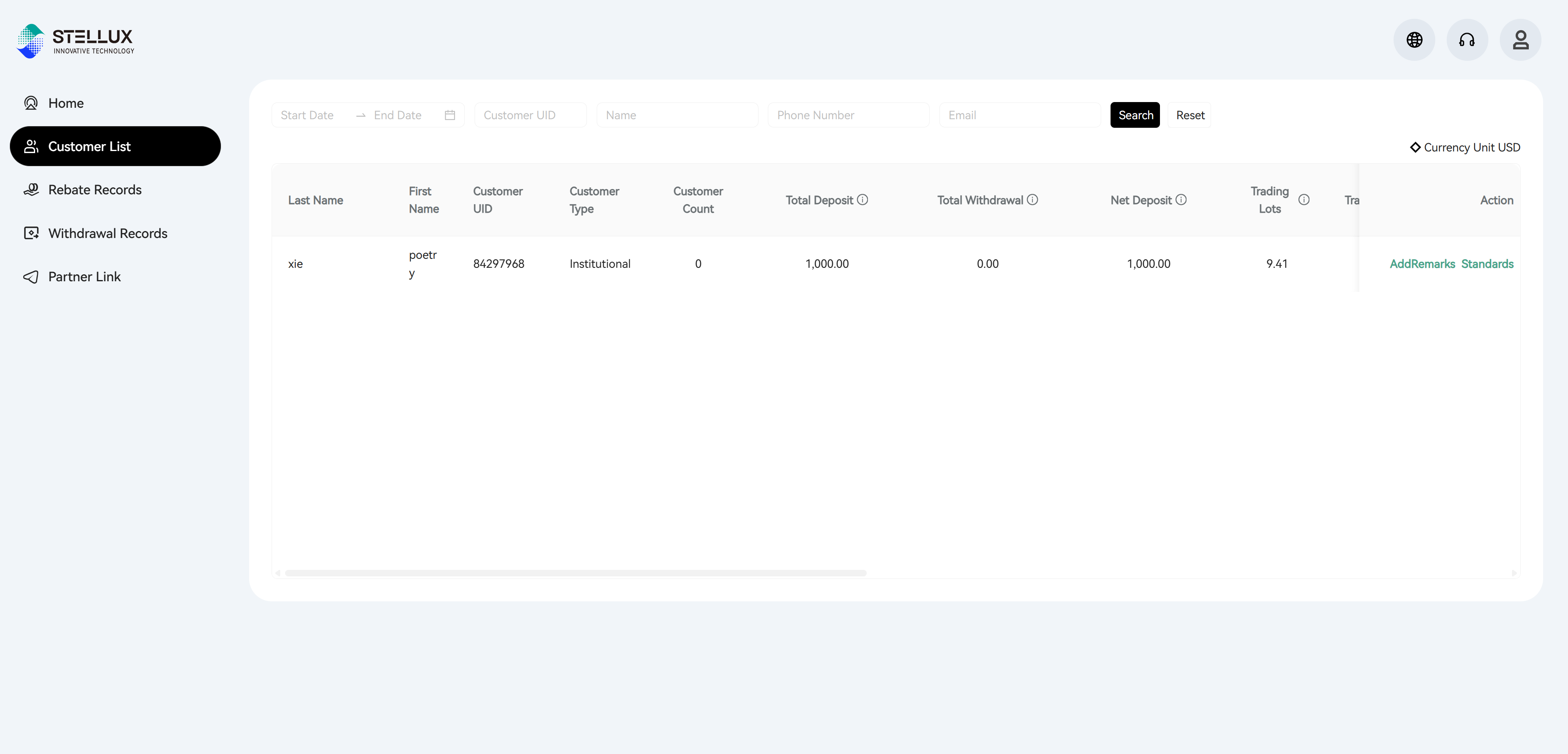The width and height of the screenshot is (1568, 754).
Task: Open customer support headset icon
Action: (x=1467, y=40)
